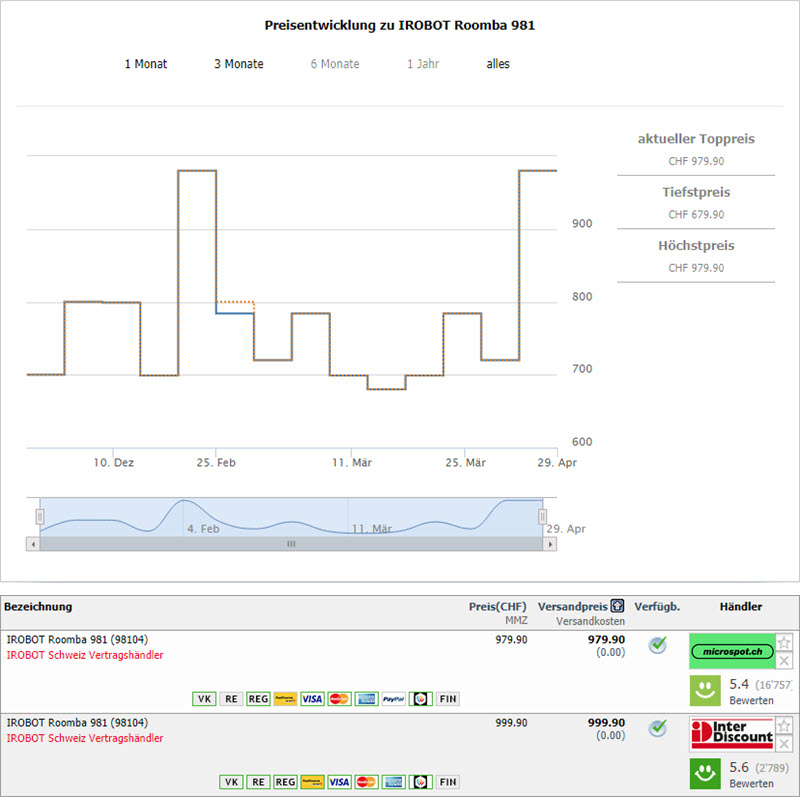Click left arrow of chart navigator scrollbar
Screen dimensions: 800x797
tap(33, 544)
